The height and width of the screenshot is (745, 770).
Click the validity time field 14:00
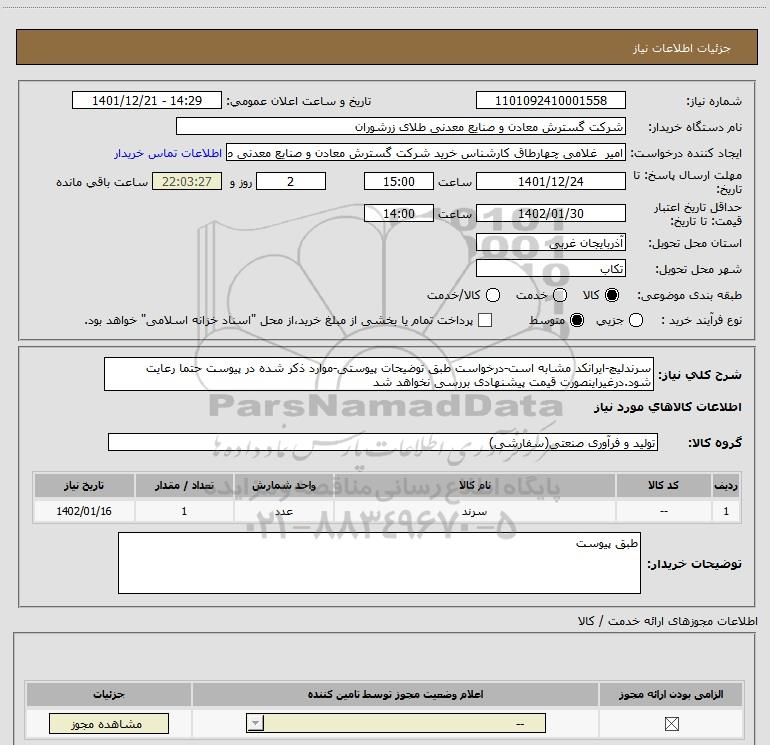(399, 213)
